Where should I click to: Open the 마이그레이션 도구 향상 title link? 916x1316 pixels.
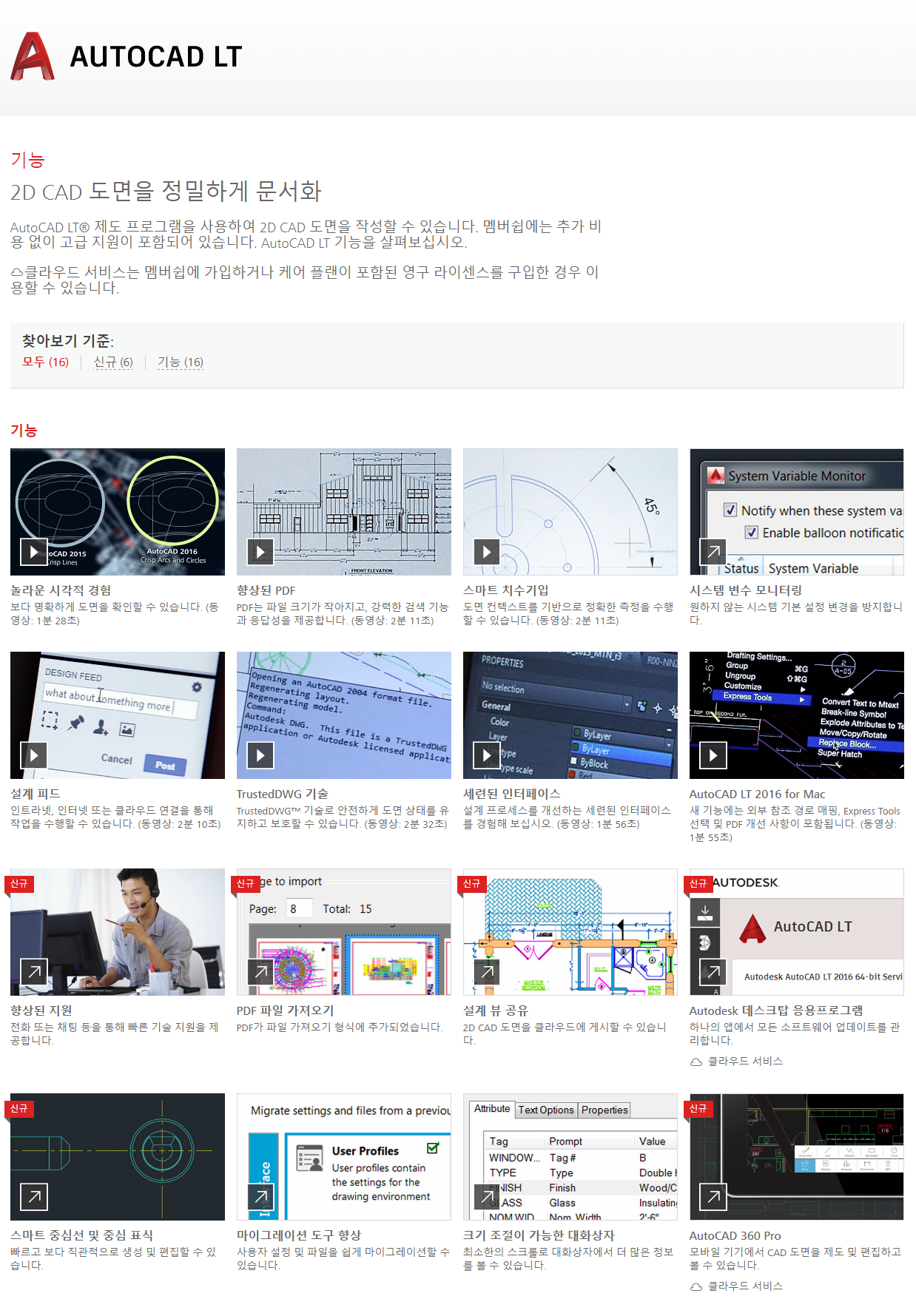[x=299, y=1235]
